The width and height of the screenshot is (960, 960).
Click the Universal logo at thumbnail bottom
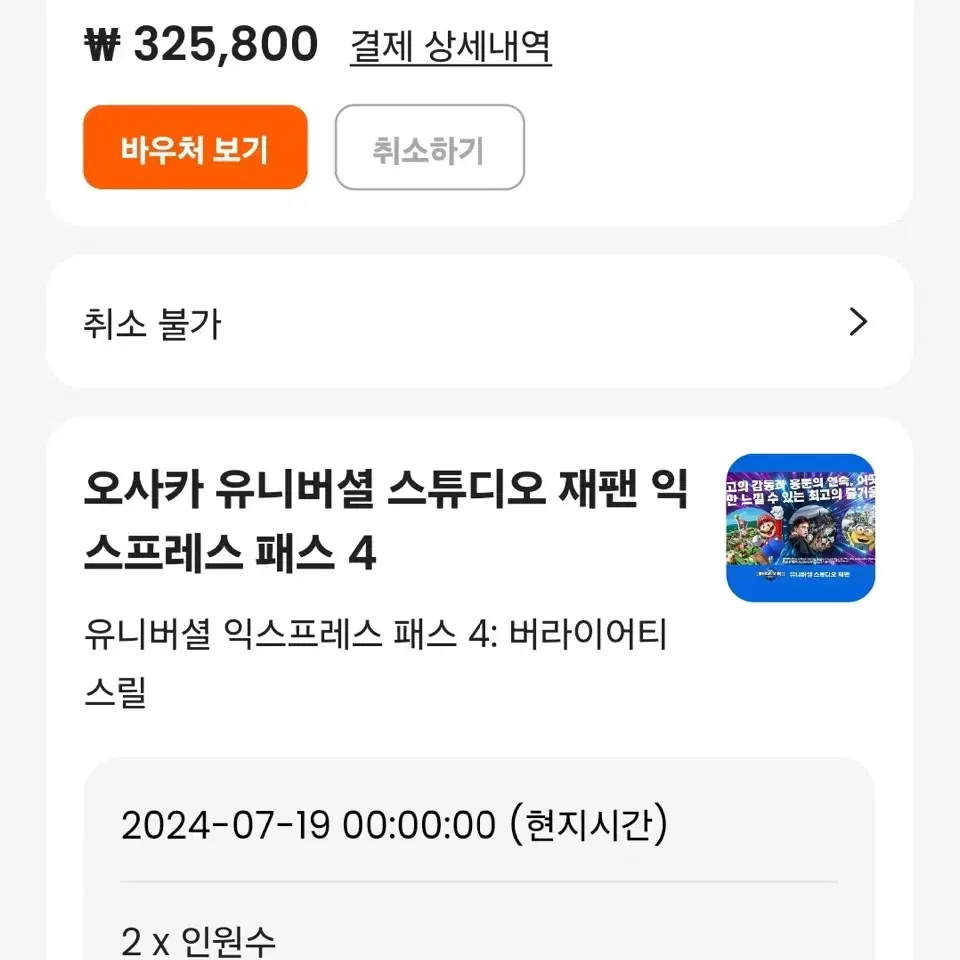pos(770,575)
